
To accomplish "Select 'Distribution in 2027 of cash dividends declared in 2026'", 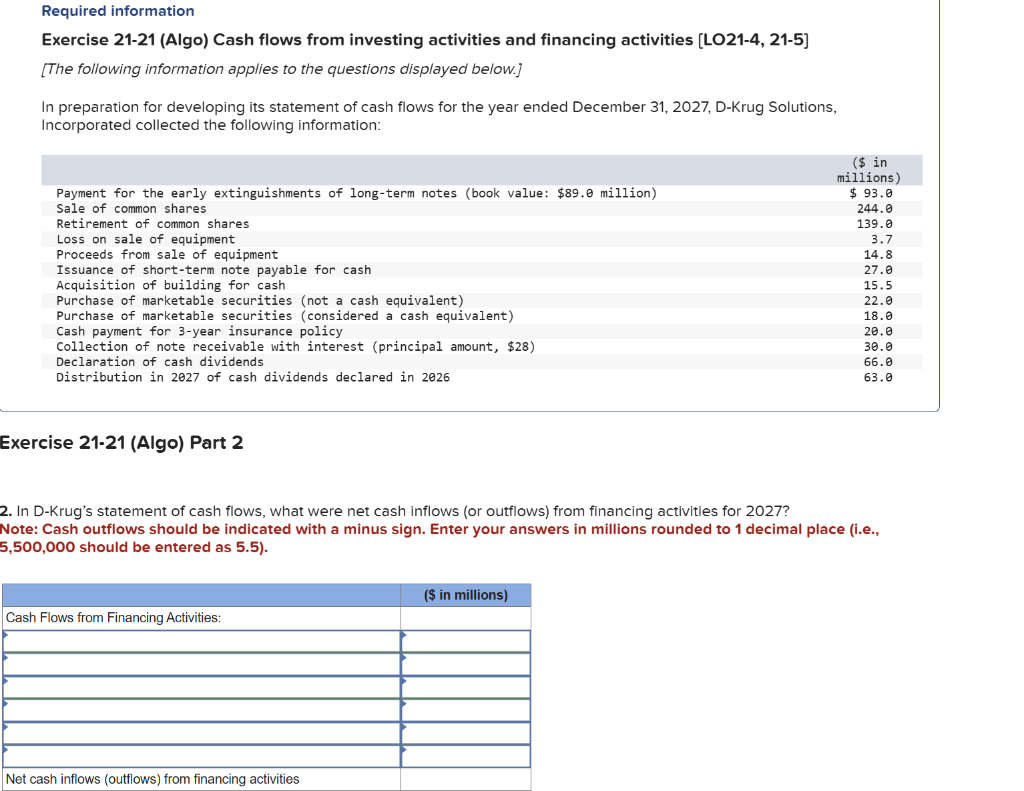I will tap(253, 378).
